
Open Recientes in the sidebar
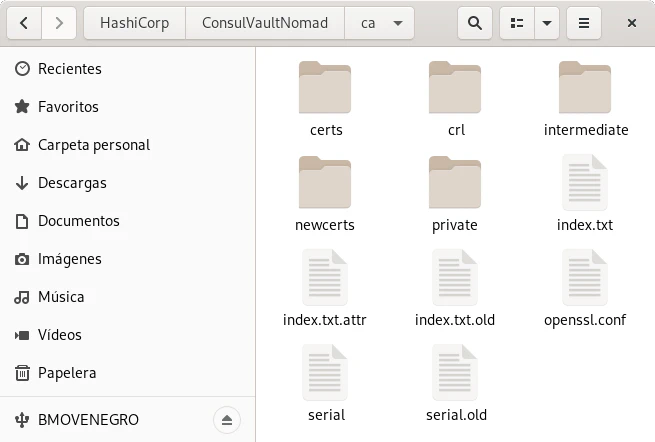coord(70,69)
